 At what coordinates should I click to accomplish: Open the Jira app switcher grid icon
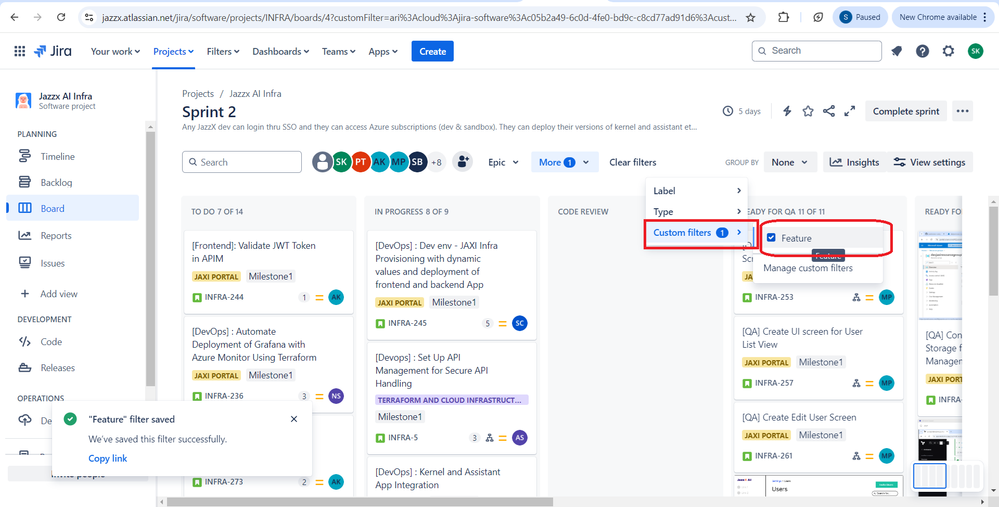tap(20, 52)
